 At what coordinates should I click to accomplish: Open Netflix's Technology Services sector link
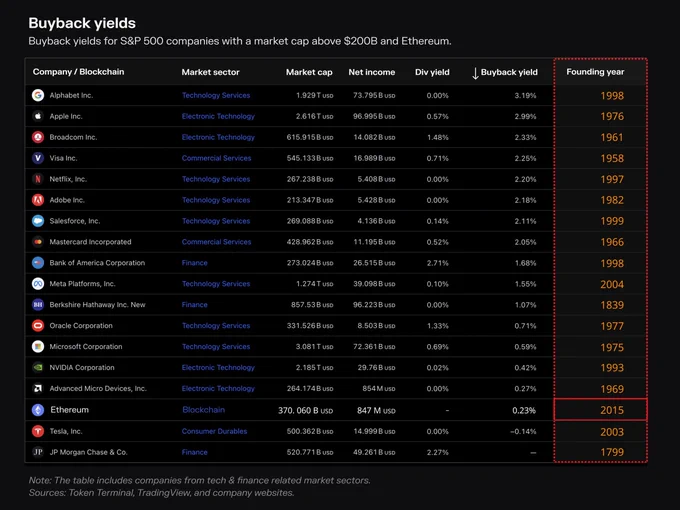pos(216,179)
